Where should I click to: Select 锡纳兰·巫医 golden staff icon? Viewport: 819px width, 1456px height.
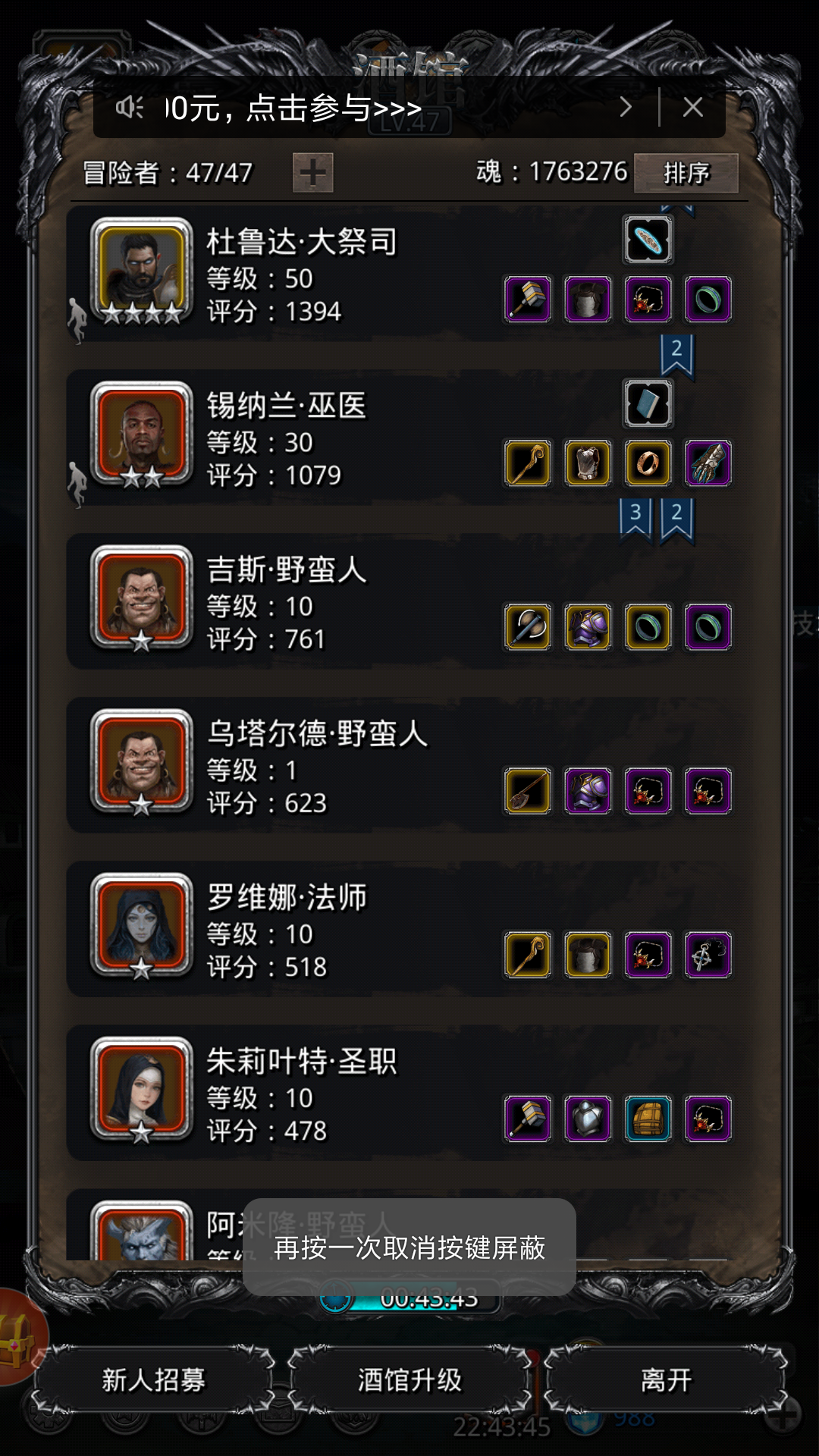(529, 463)
